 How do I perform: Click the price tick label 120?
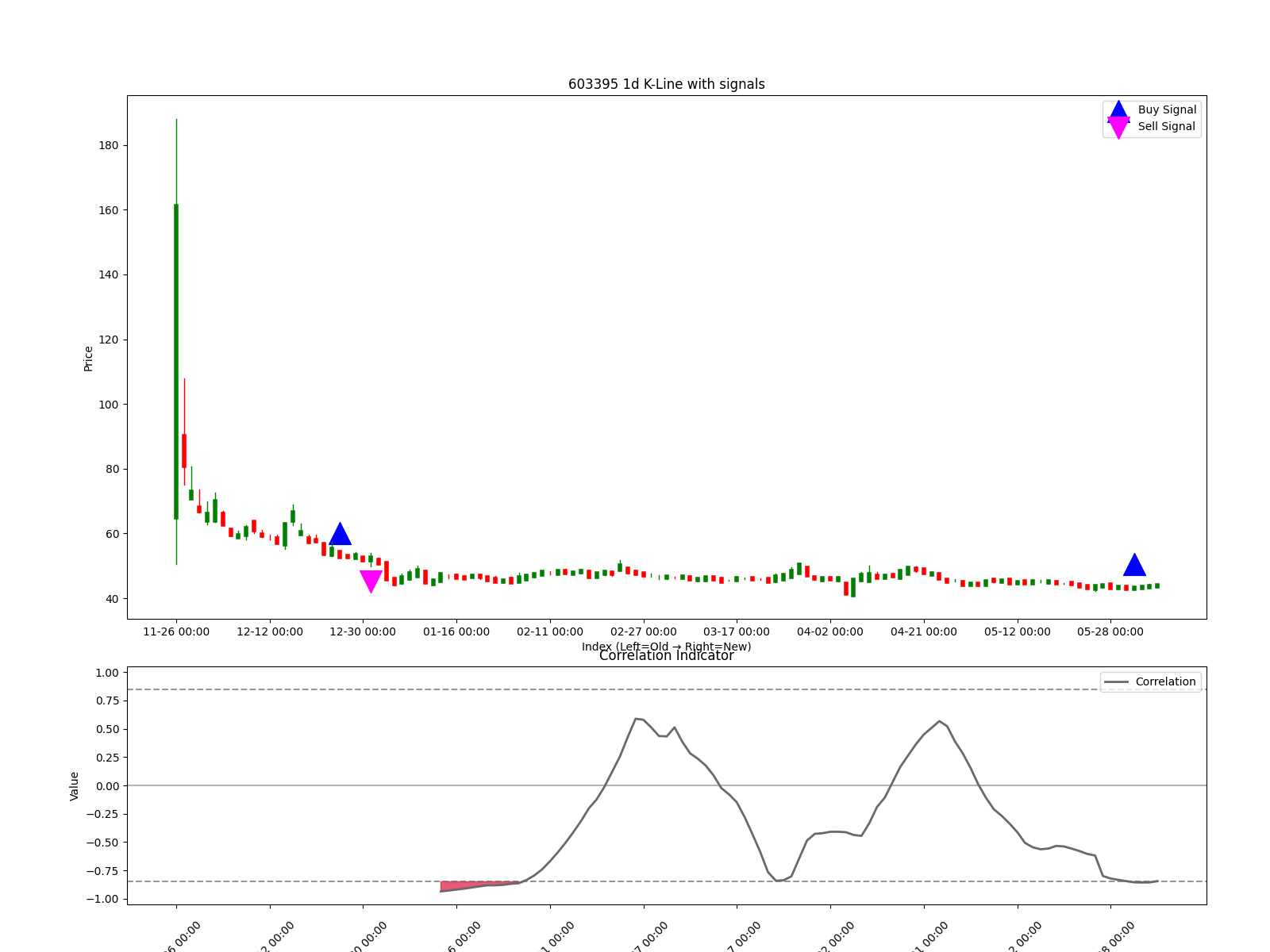(x=110, y=340)
